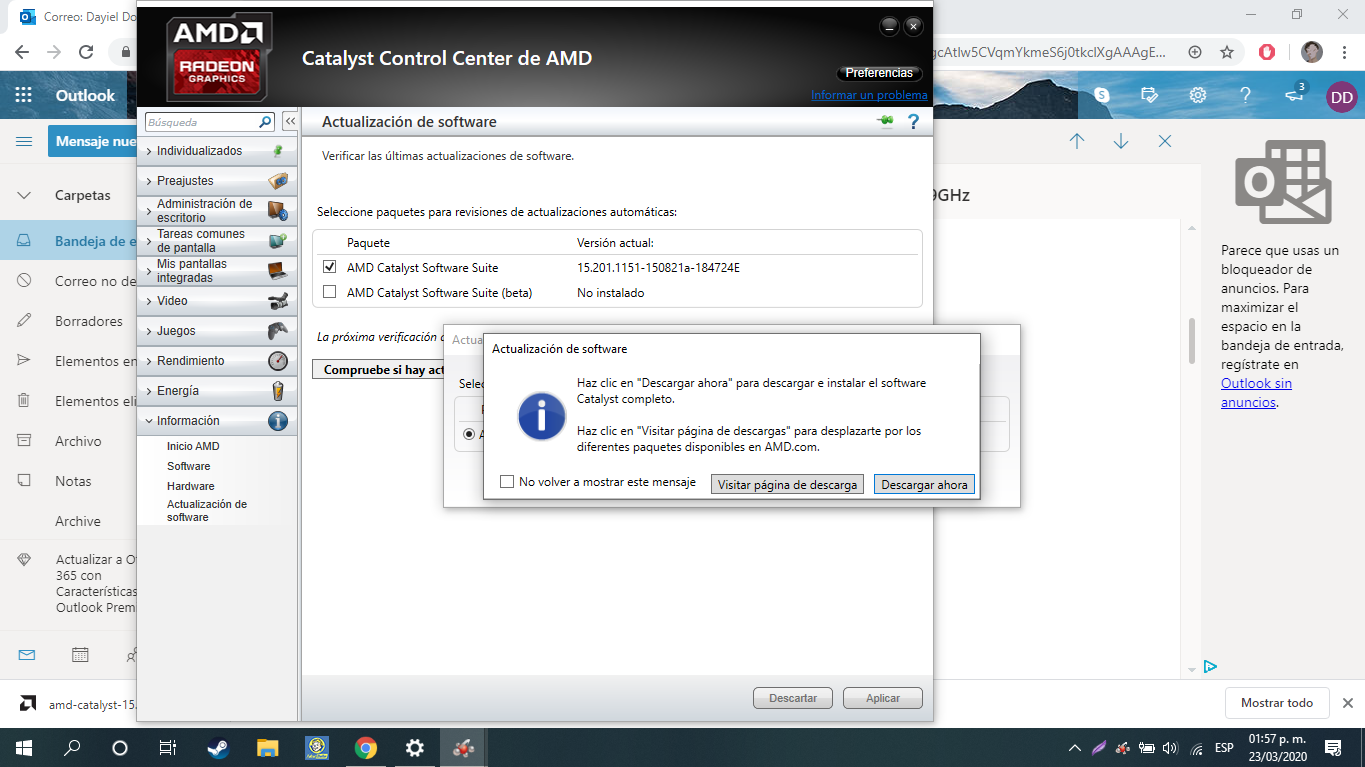Click Compruebe si hay actualizaciones button
The height and width of the screenshot is (767, 1365).
coord(378,370)
